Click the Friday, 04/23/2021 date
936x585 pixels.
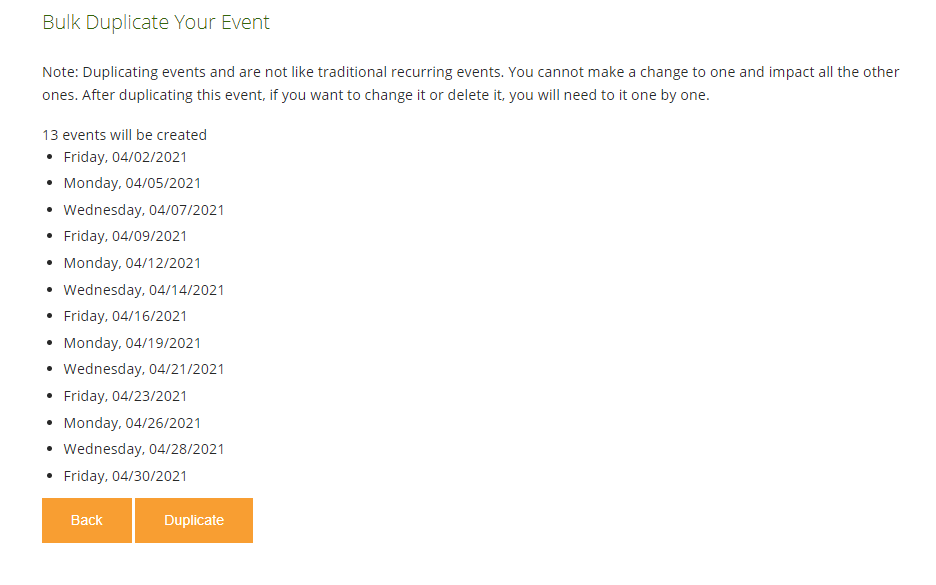click(125, 396)
